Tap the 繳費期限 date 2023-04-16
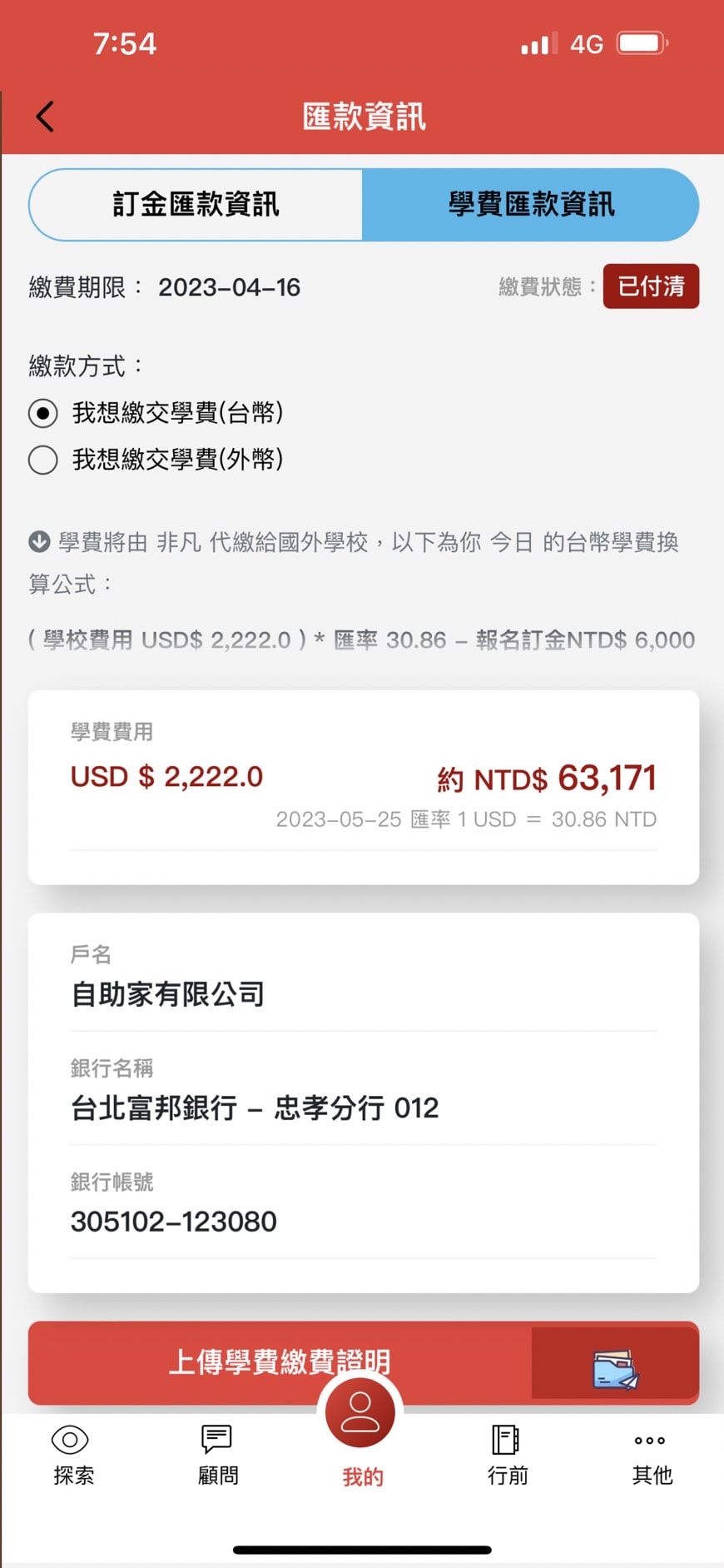 229,288
